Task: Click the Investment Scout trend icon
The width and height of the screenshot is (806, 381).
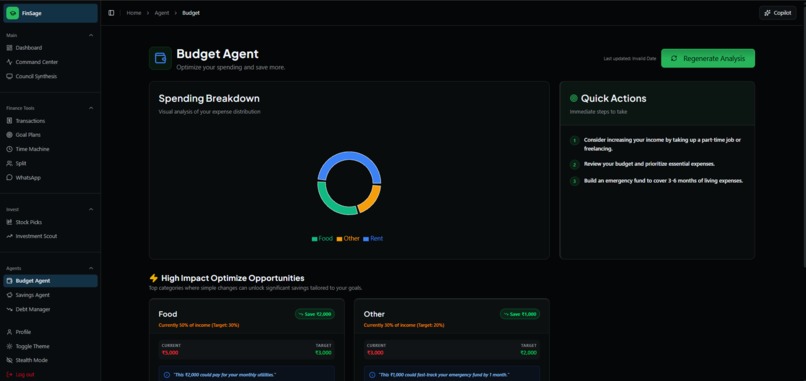Action: tap(9, 237)
